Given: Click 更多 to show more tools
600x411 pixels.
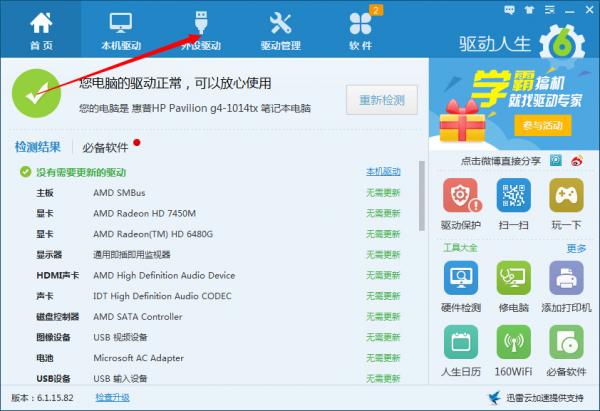Looking at the screenshot, I should (x=576, y=248).
